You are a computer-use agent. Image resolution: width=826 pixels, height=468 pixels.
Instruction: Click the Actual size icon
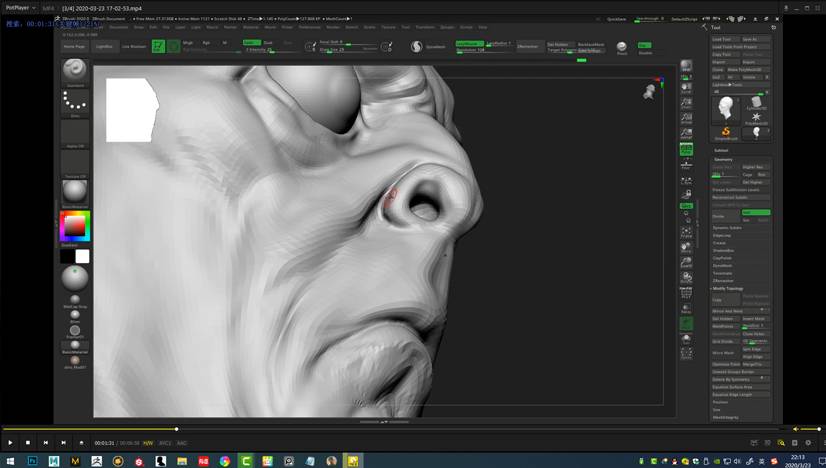pos(686,118)
